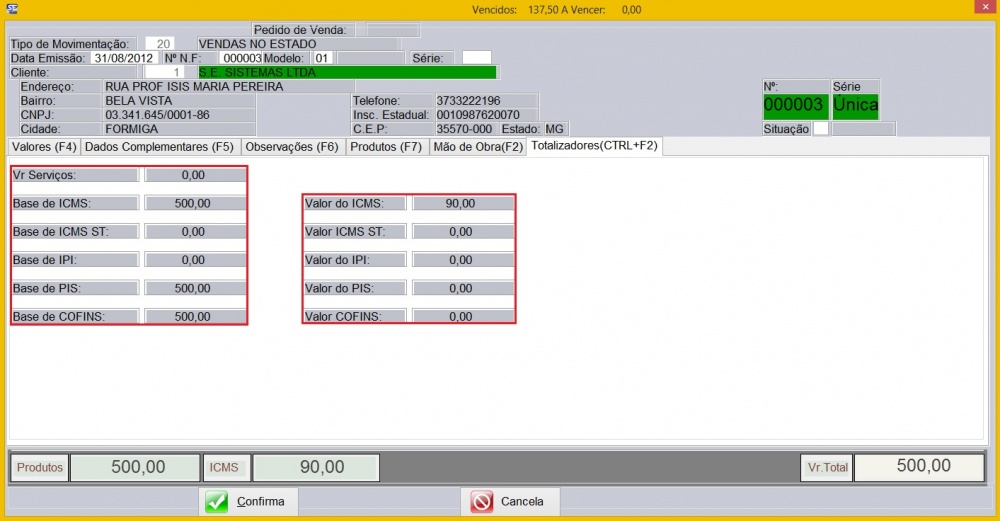The height and width of the screenshot is (521, 1000).
Task: Click the Nº N.F. number field
Action: point(240,58)
